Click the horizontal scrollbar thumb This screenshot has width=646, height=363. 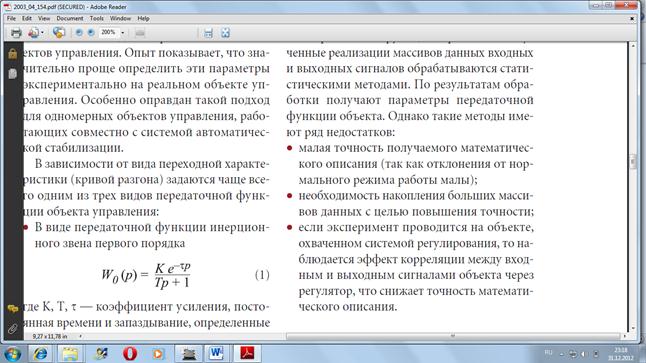[x=452, y=336]
